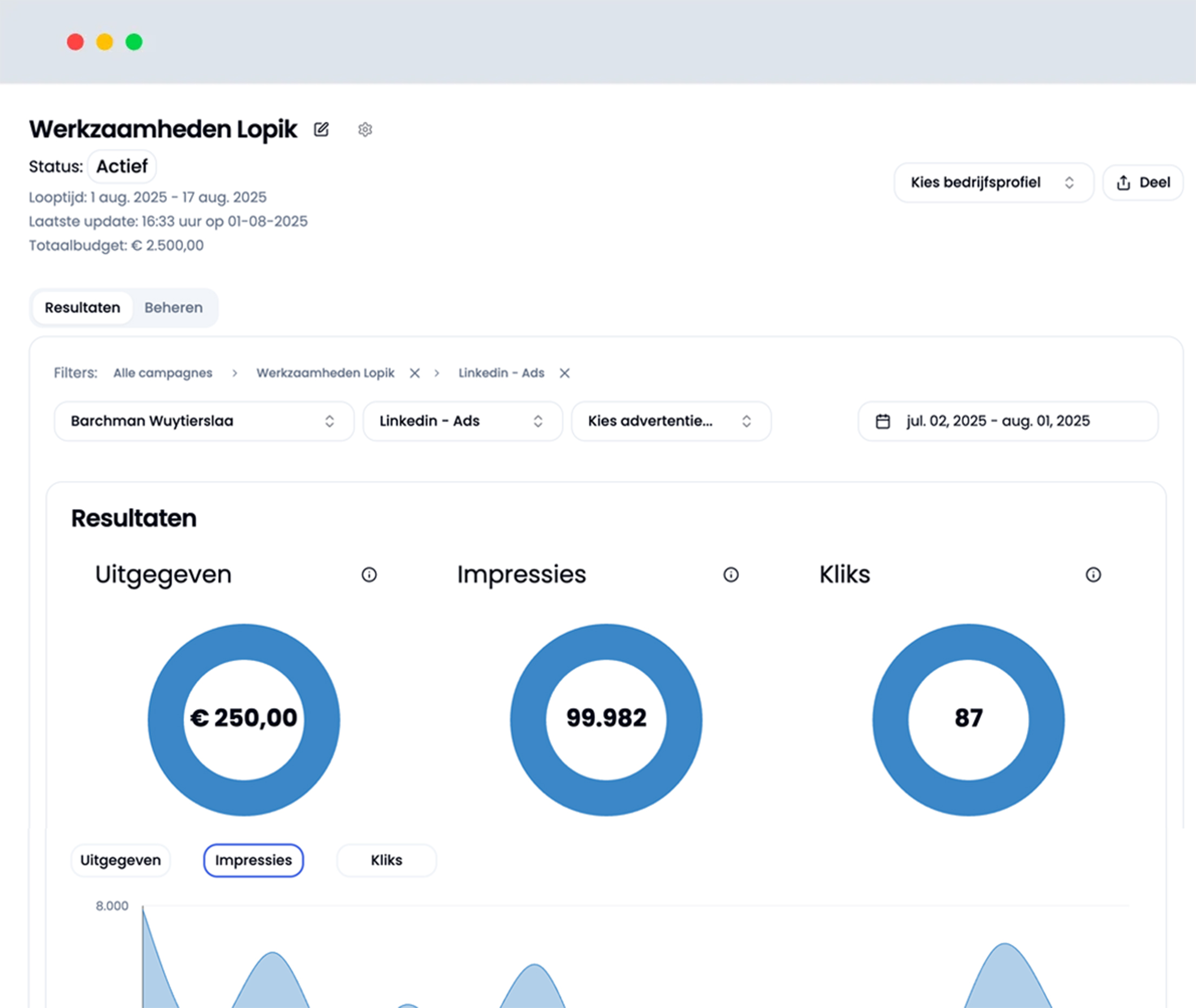
Task: Click the edit pencil icon beside campaign title
Action: tap(321, 130)
